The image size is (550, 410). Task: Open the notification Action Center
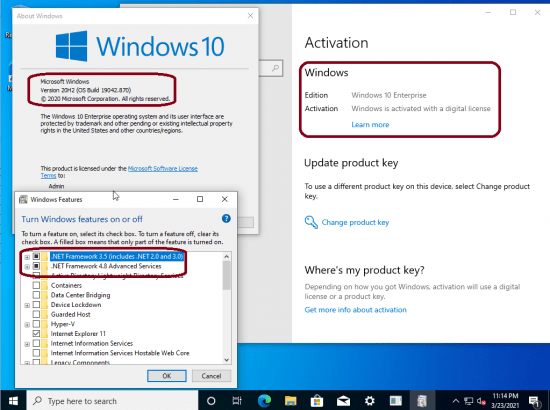point(534,401)
